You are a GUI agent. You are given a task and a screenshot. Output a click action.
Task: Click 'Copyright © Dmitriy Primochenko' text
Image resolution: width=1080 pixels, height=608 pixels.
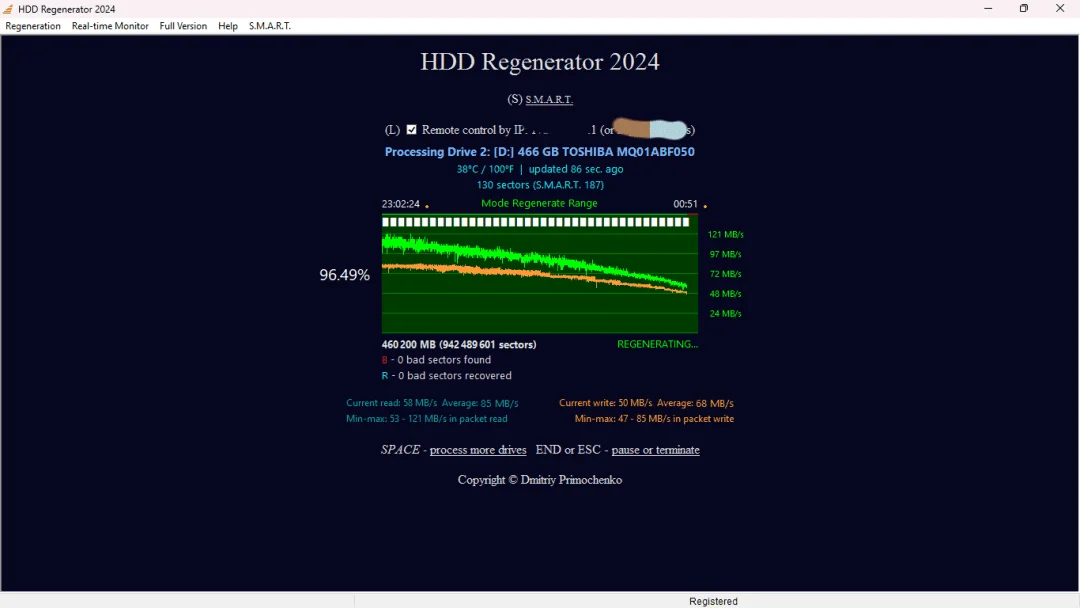539,480
